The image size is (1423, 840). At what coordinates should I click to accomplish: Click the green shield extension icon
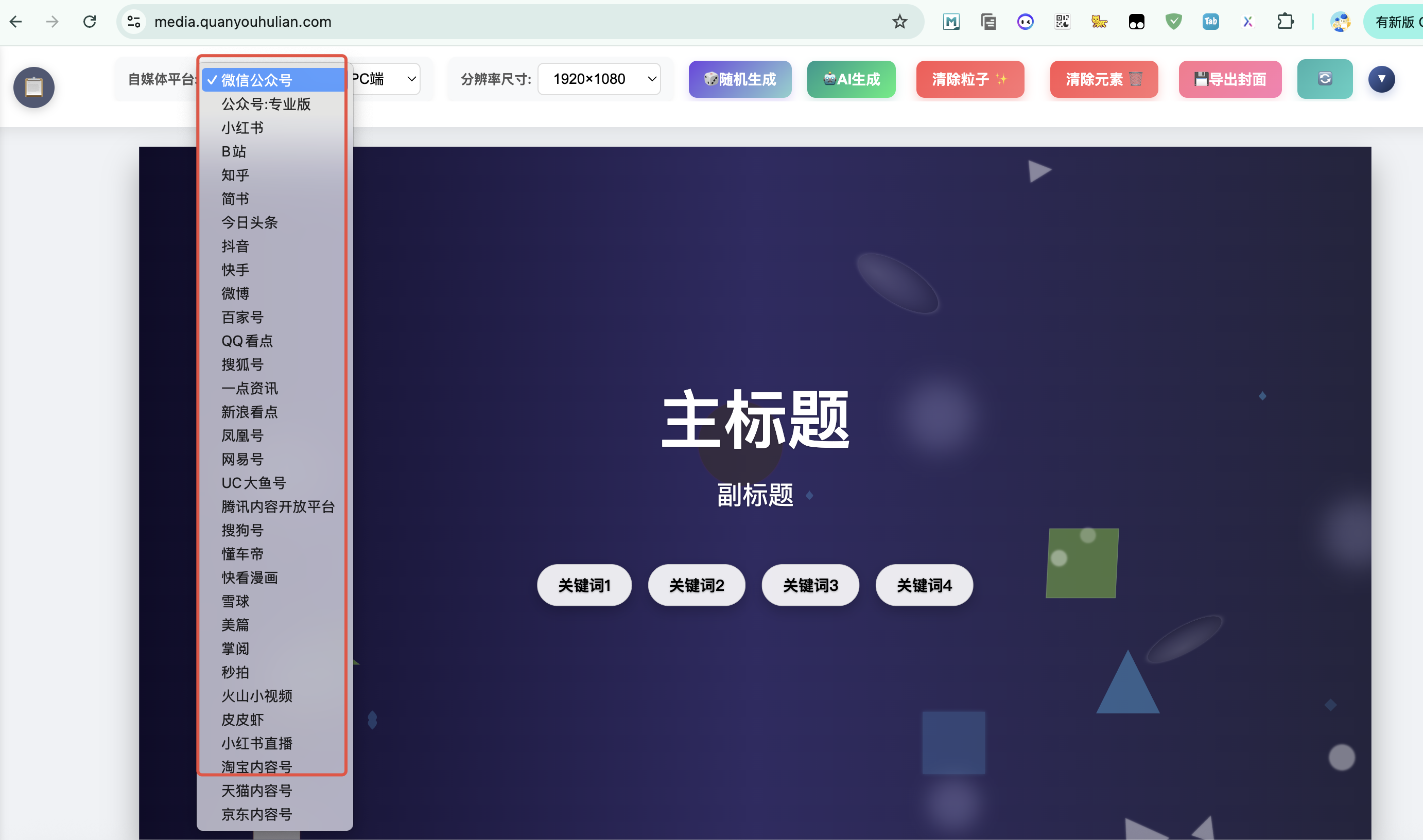point(1173,22)
